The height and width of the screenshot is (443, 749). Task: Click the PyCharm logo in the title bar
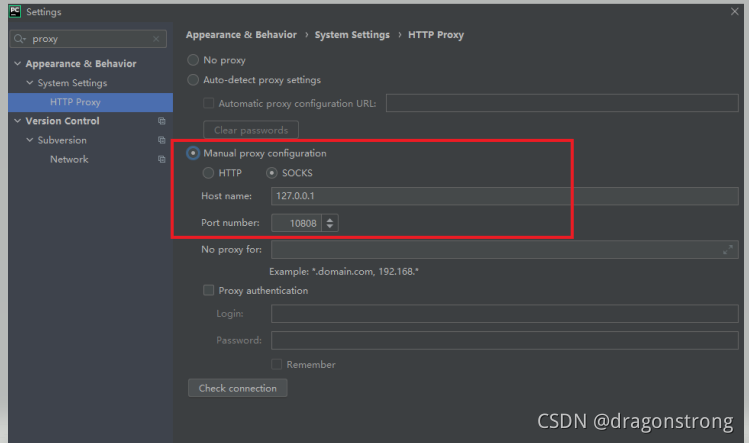15,11
